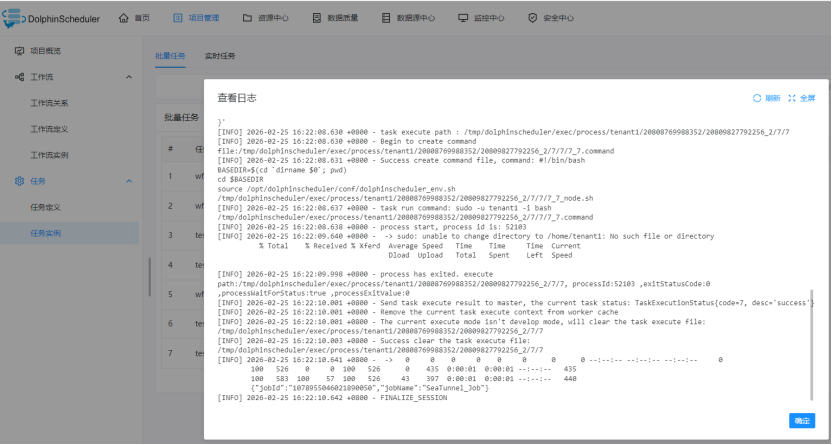Click the FINALIZE_SESSION log line

coord(332,398)
